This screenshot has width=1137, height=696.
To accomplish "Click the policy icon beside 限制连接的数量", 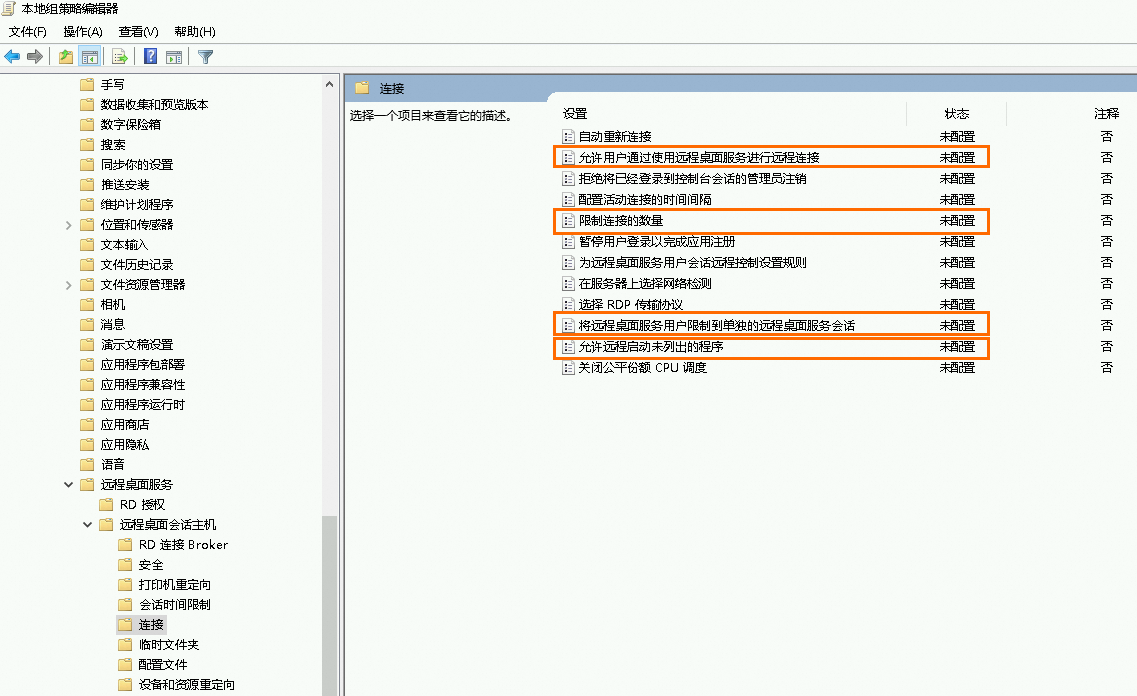I will coord(568,220).
